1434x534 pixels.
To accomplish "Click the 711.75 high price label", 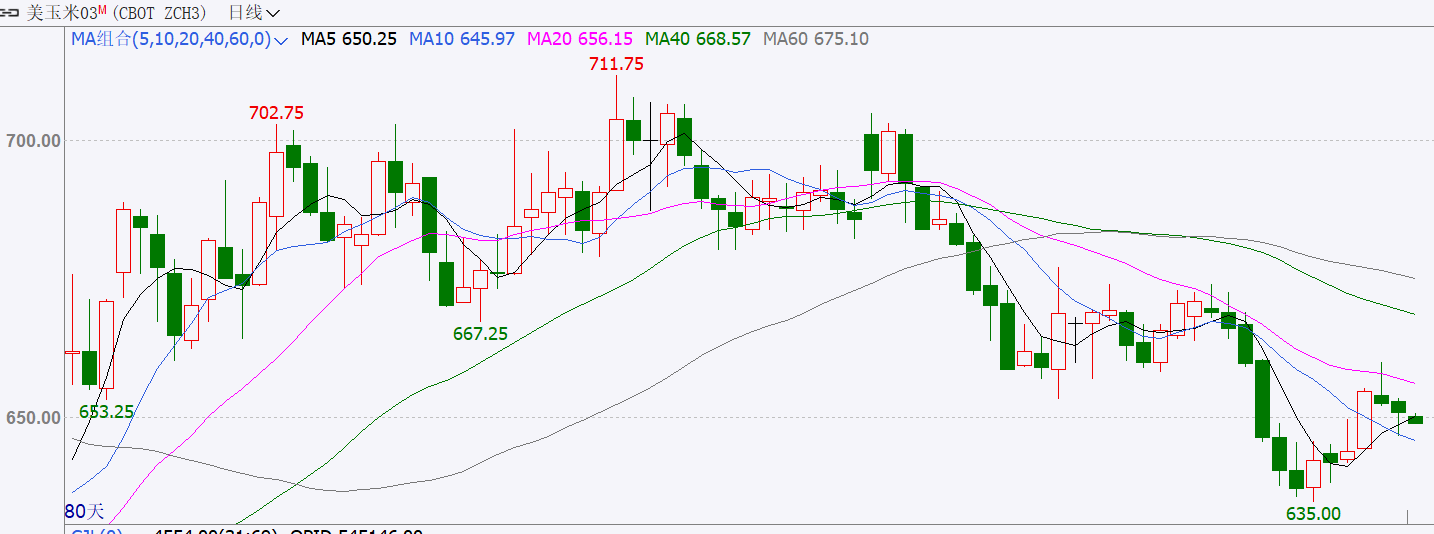I will 616,63.
